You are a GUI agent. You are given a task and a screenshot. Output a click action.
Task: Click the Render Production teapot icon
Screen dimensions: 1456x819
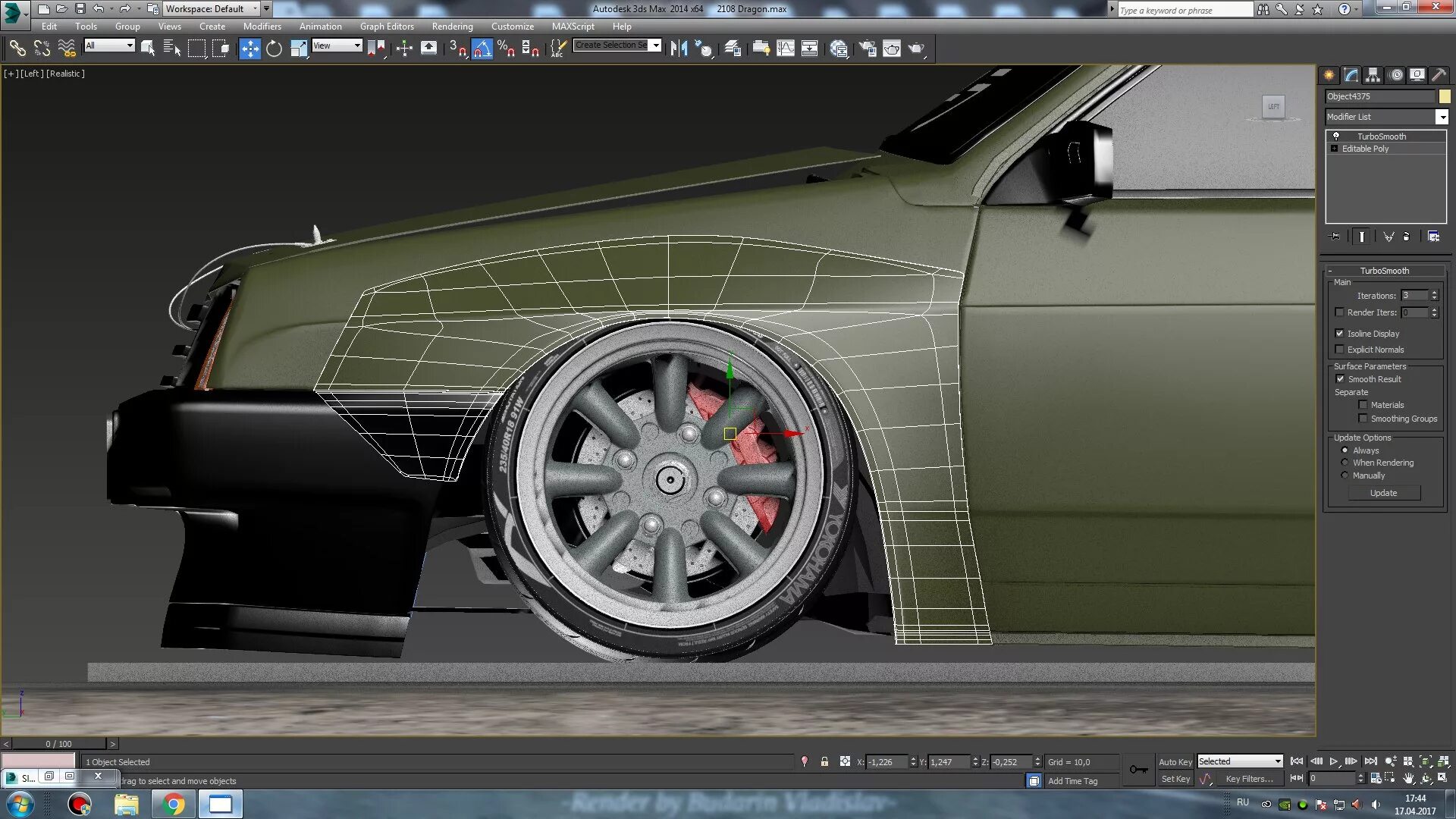tap(916, 49)
